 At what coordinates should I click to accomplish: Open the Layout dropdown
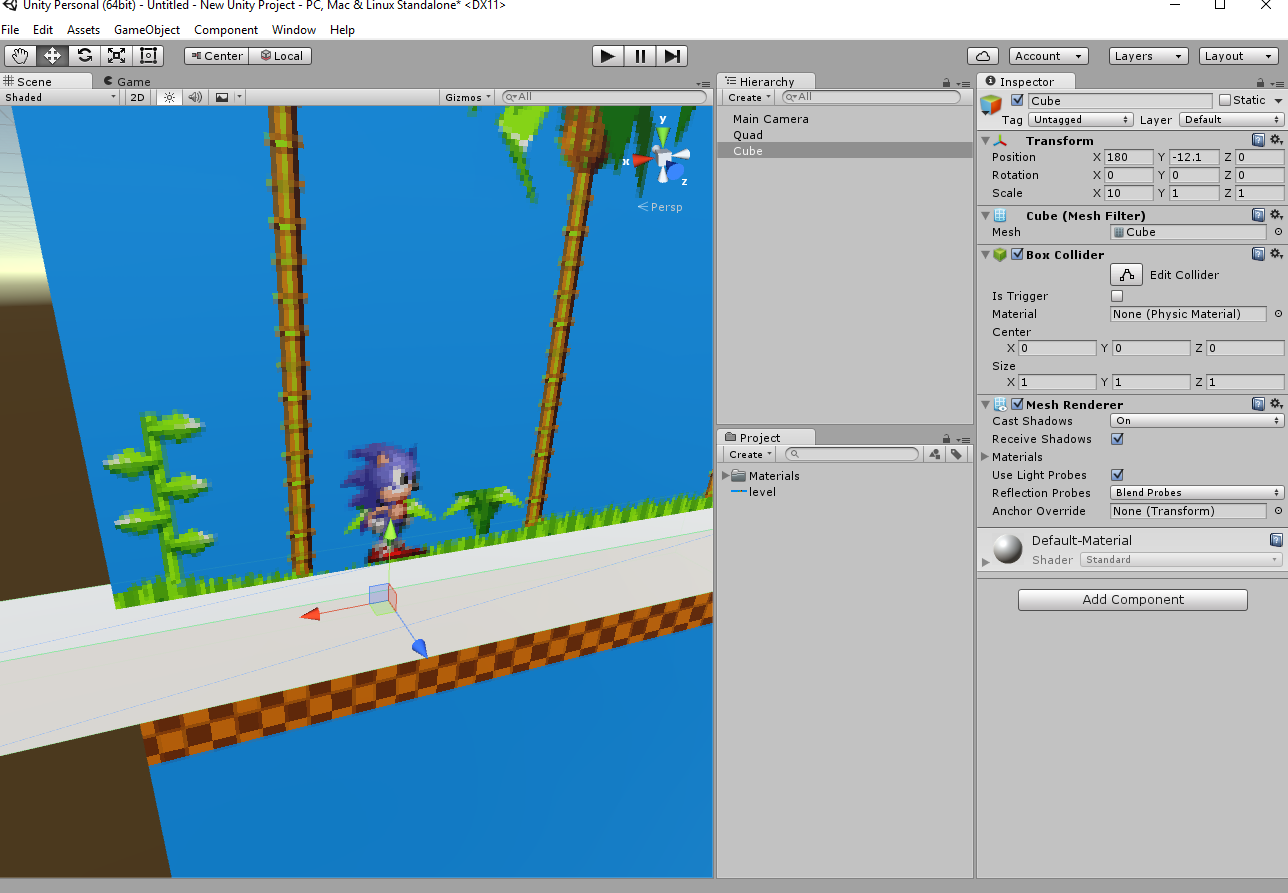1238,56
